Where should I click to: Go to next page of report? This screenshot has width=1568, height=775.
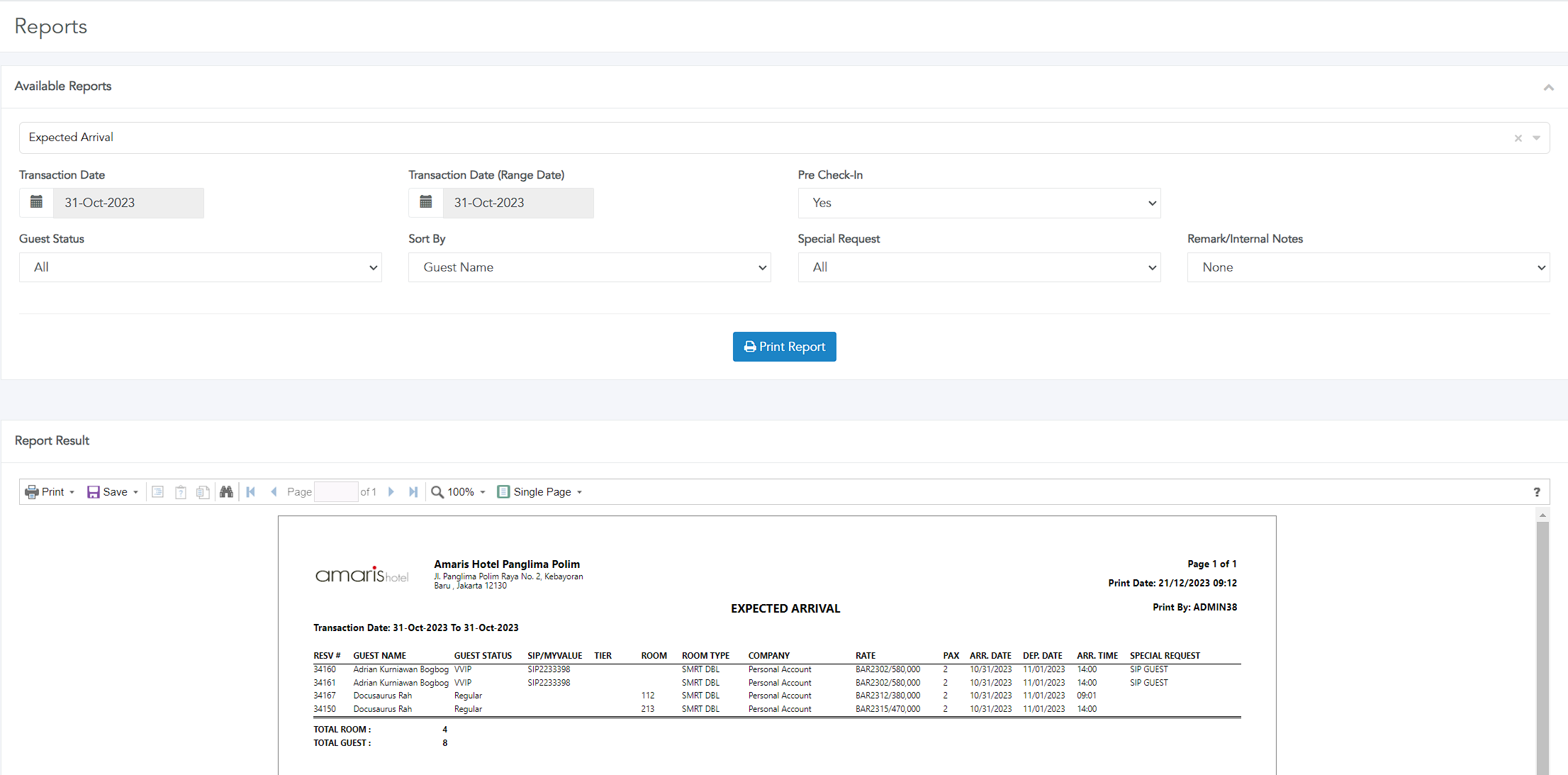pos(391,492)
